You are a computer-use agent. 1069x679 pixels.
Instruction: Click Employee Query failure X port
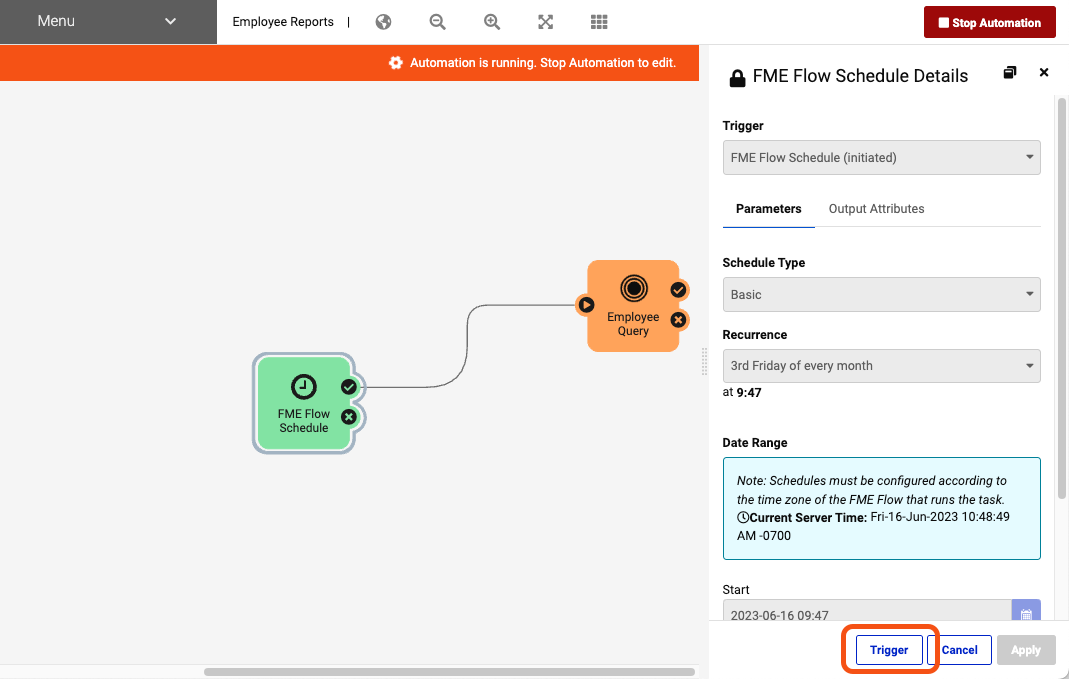(x=678, y=320)
